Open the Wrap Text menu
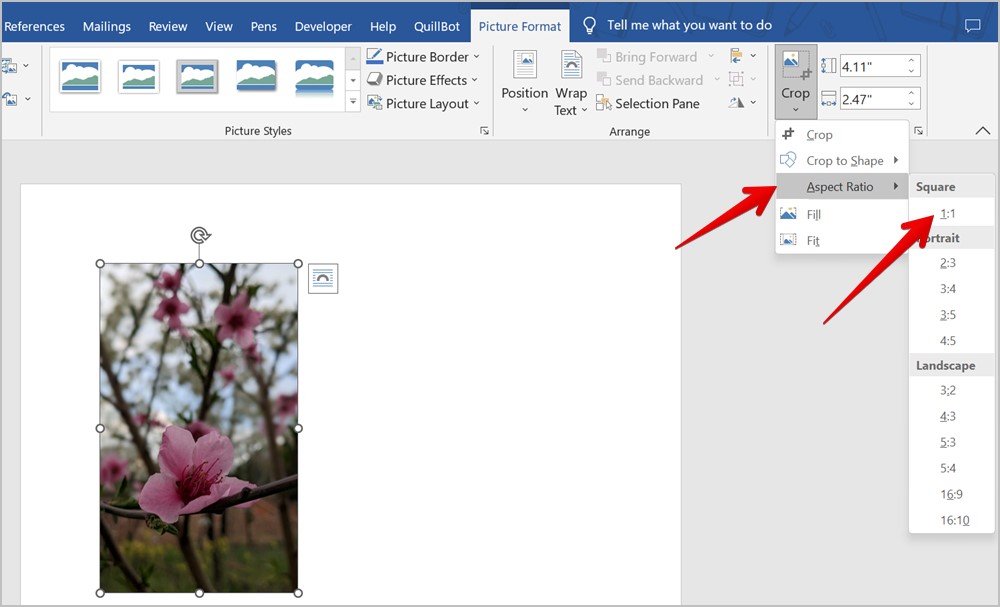 [x=570, y=83]
